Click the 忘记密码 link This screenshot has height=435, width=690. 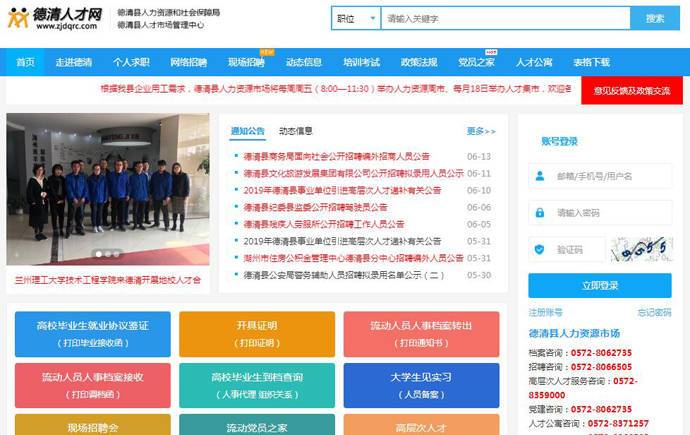(x=654, y=312)
